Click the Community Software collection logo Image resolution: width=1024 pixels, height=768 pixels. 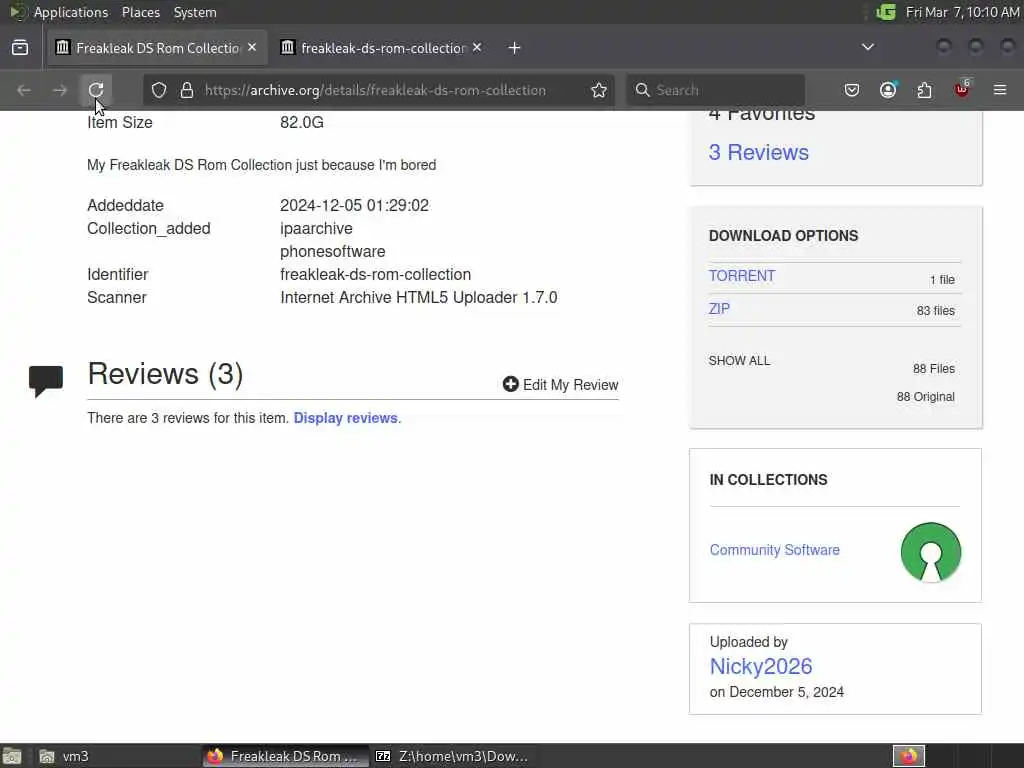click(x=931, y=552)
